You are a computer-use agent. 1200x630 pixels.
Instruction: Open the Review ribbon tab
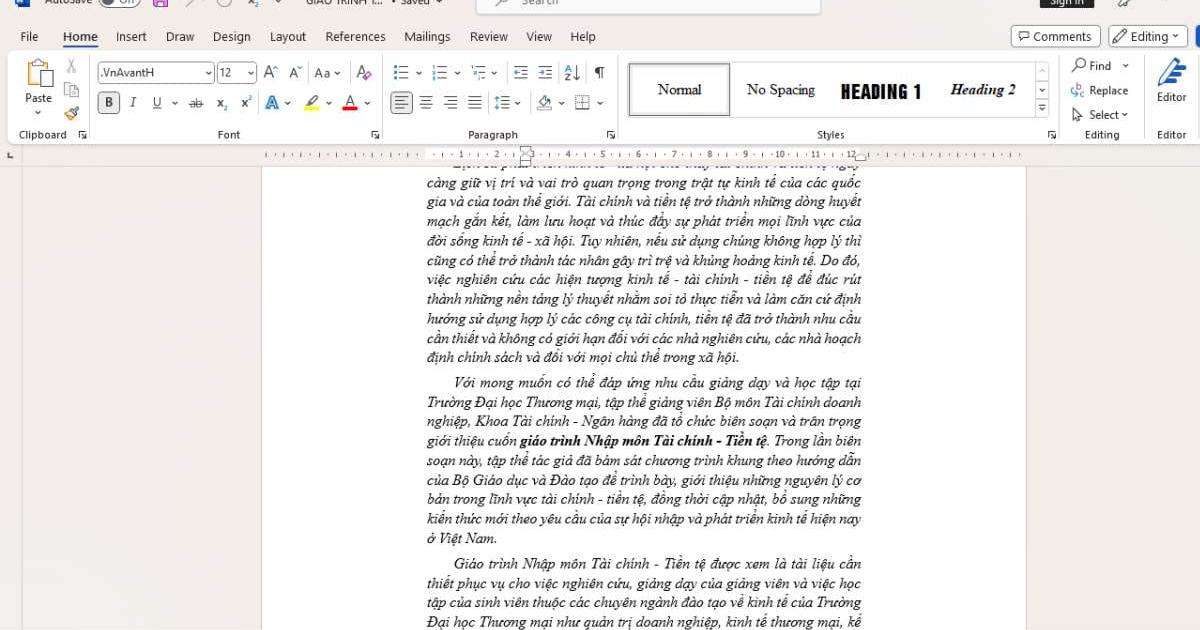(488, 36)
